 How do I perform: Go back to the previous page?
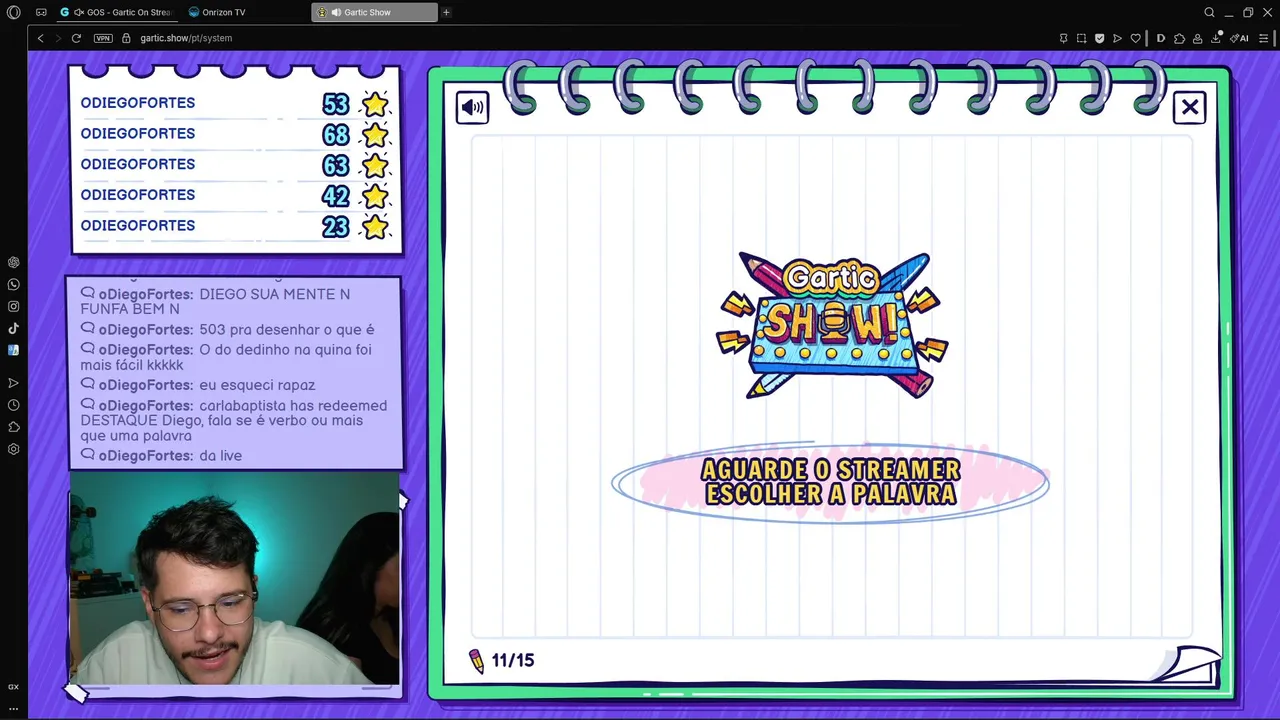40,38
